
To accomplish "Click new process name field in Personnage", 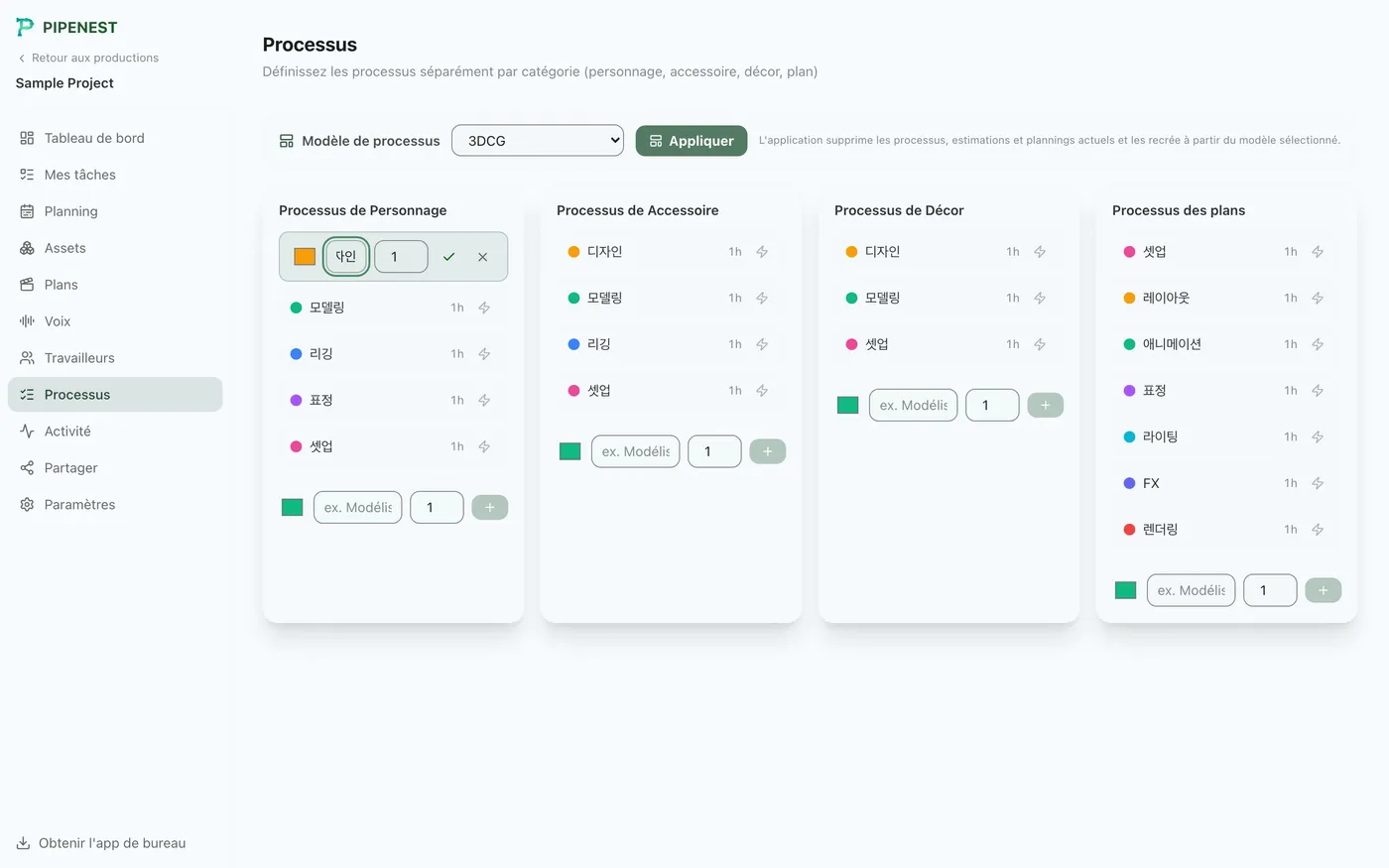I will [358, 508].
